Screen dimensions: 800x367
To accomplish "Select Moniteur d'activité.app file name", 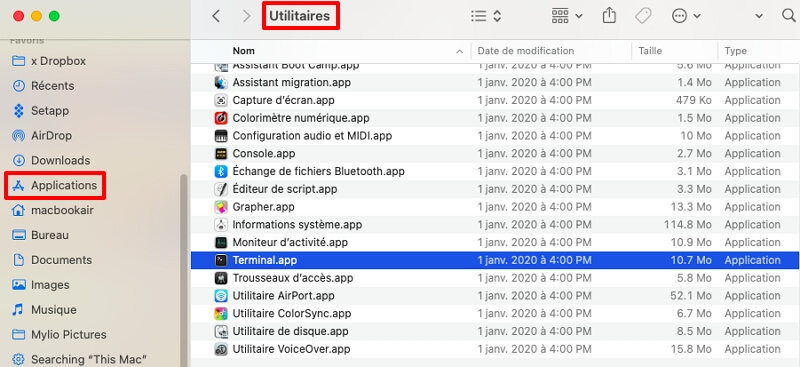I will pos(290,242).
